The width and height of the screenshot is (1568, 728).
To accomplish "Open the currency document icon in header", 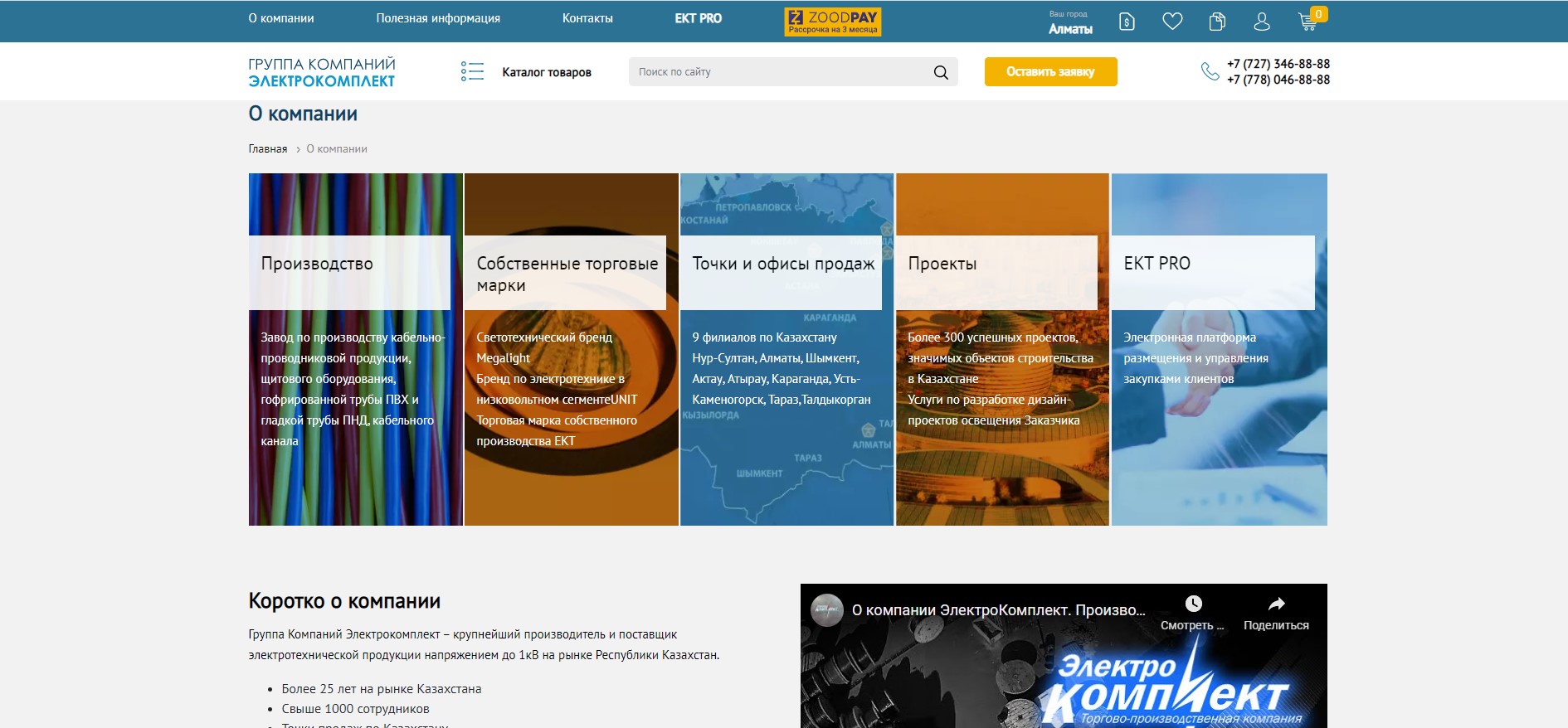I will 1127,22.
